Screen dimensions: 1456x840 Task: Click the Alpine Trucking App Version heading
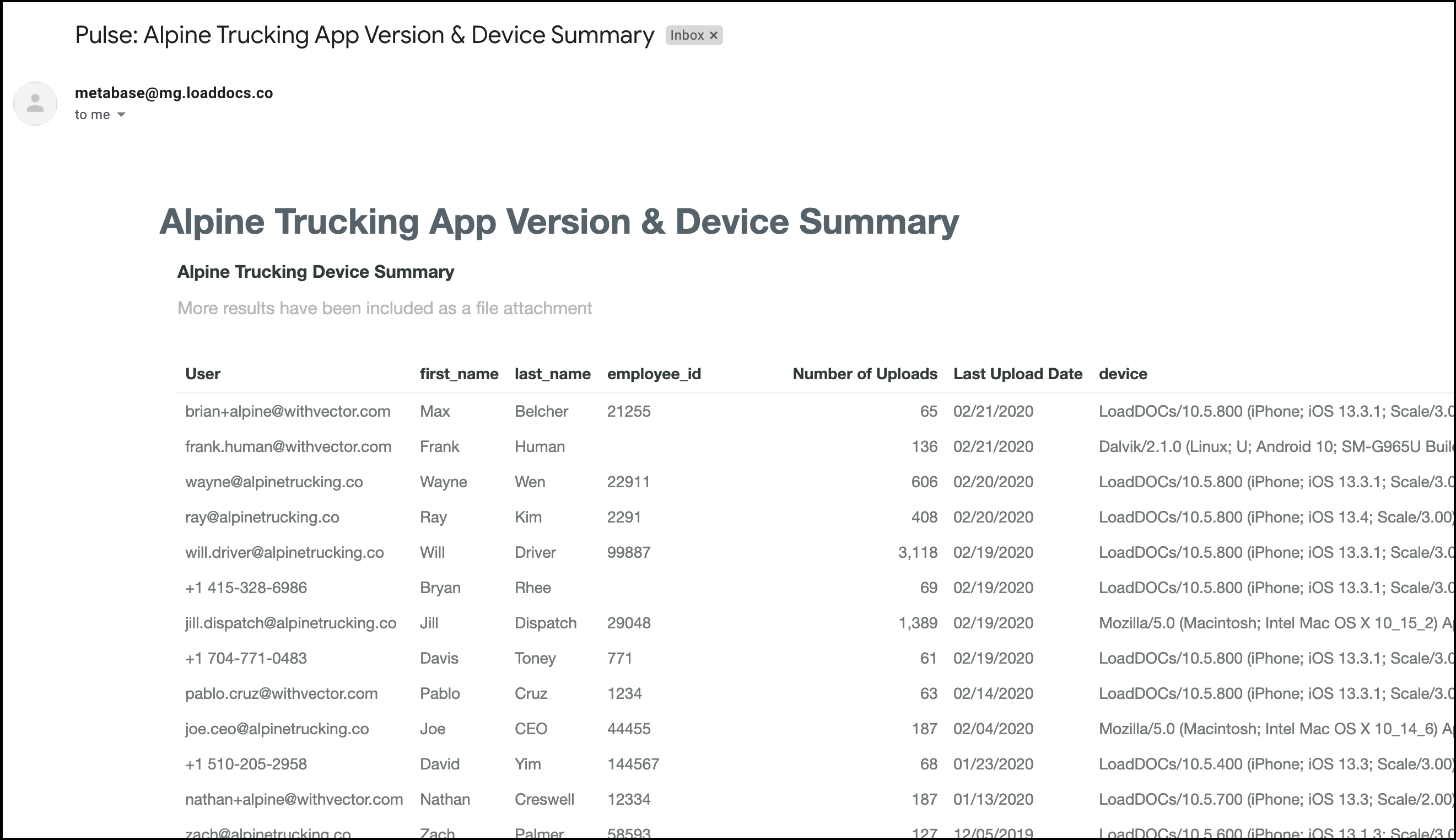[x=559, y=222]
